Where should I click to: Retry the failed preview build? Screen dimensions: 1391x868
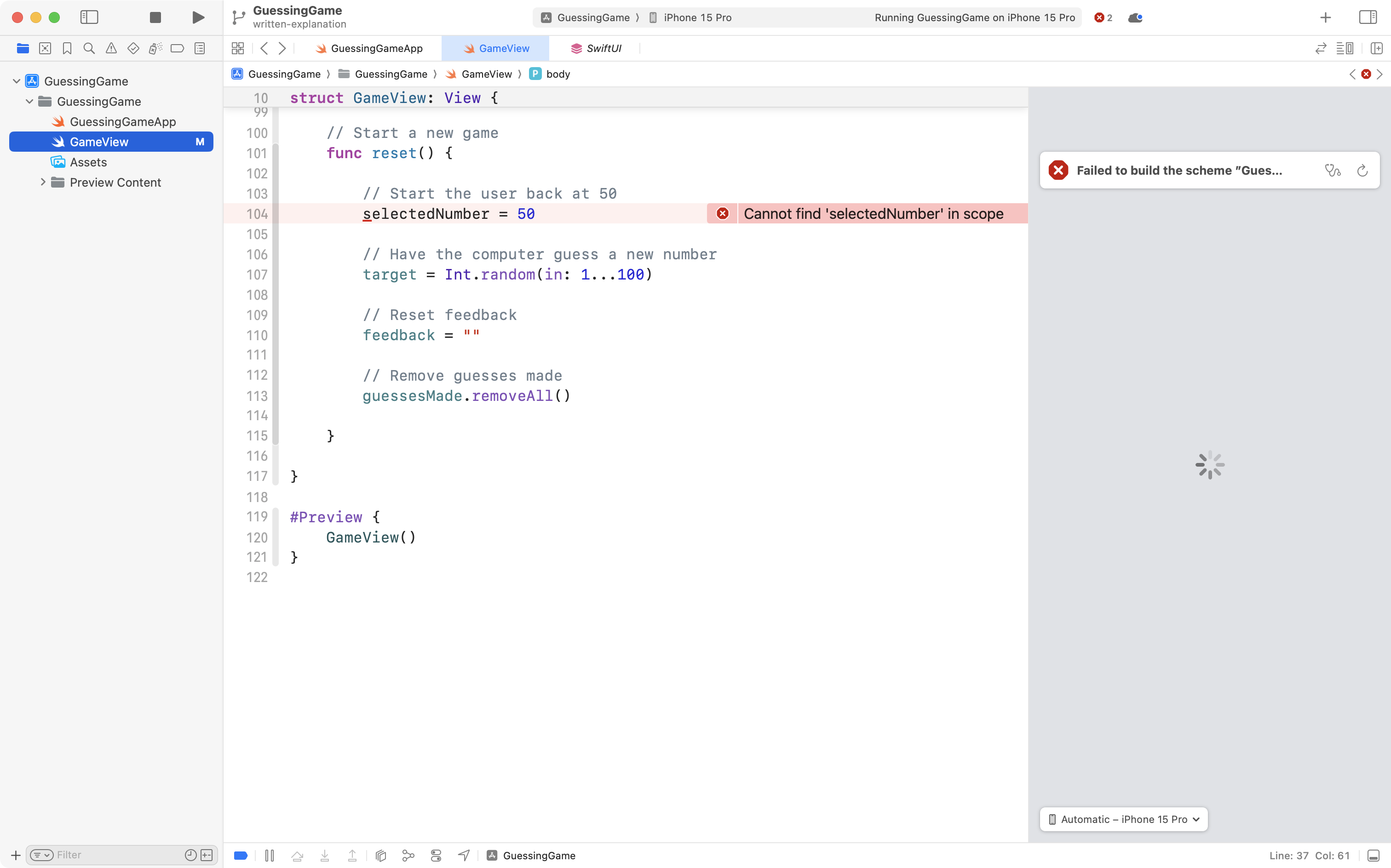[x=1362, y=171]
